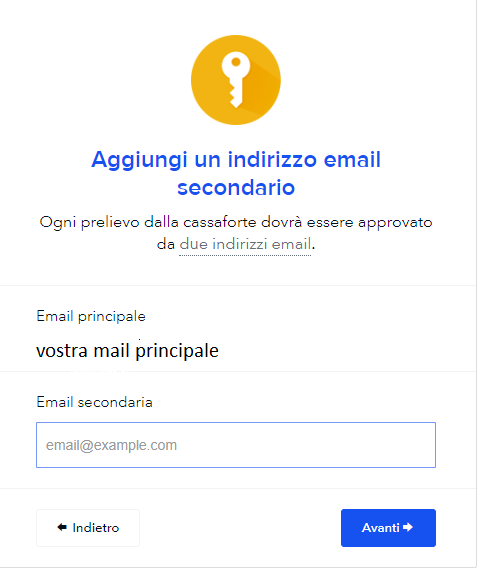This screenshot has height=570, width=478.
Task: Click the "vostra mail principale" text
Action: click(128, 351)
